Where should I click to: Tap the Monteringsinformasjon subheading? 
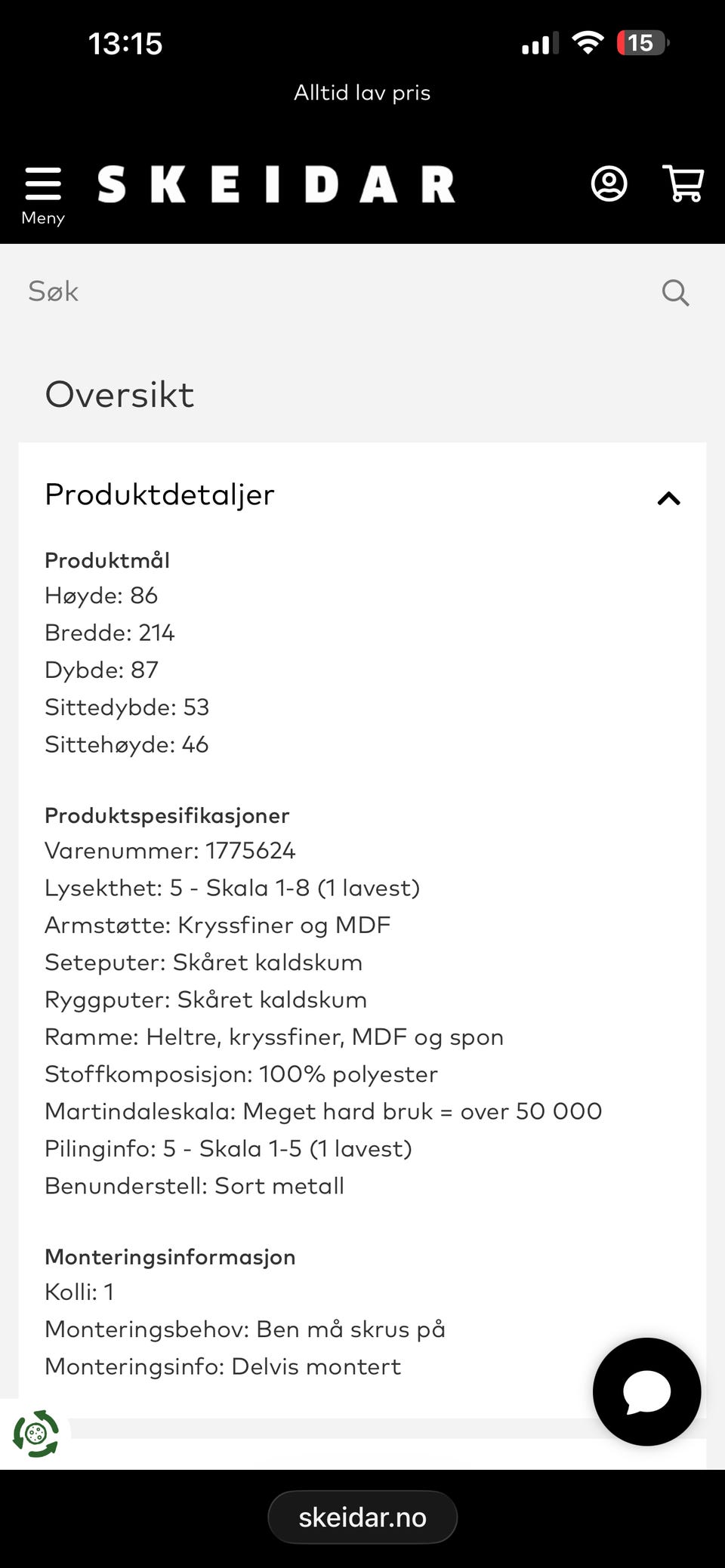coord(170,1257)
